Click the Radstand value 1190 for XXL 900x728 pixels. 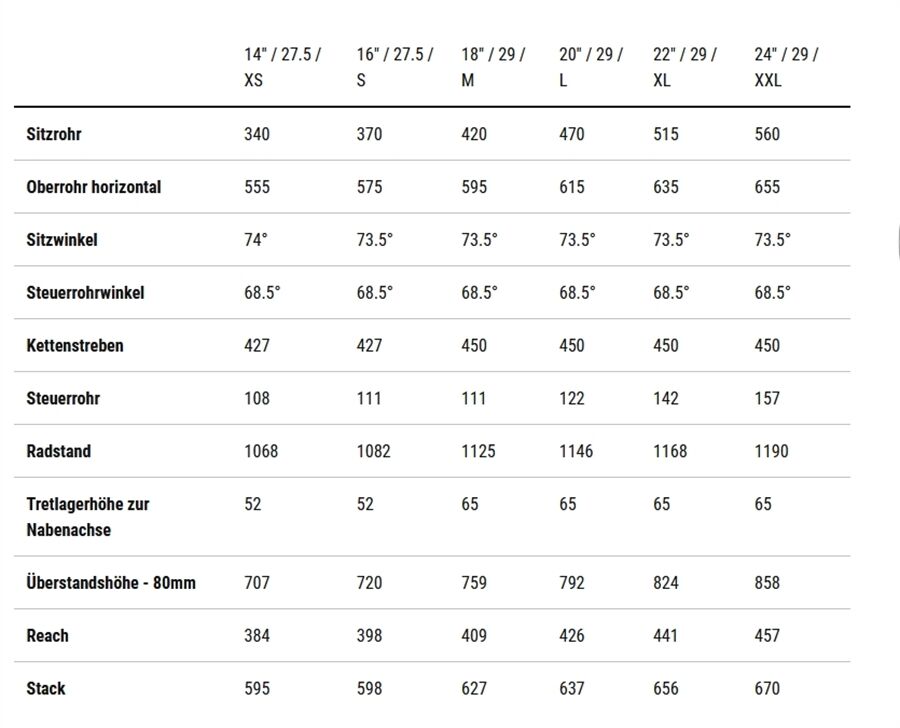pyautogui.click(x=771, y=451)
